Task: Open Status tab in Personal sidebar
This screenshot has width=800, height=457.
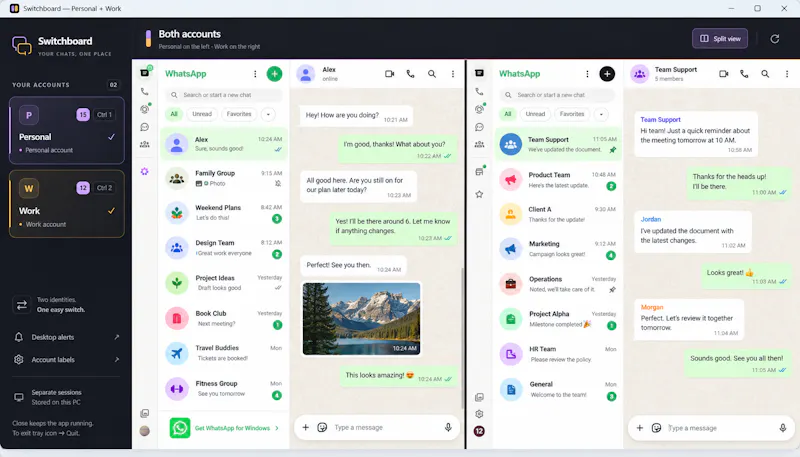Action: click(x=145, y=109)
